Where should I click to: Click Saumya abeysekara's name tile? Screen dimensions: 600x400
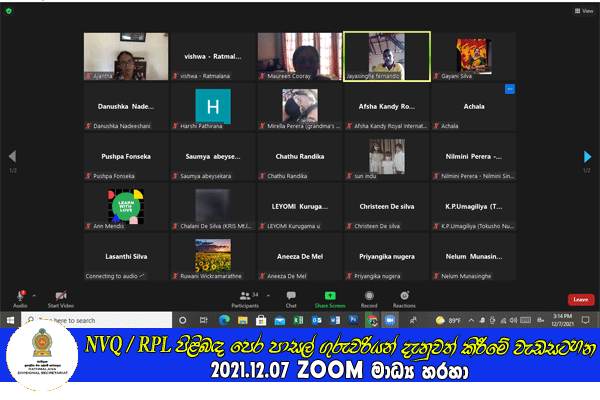point(213,157)
